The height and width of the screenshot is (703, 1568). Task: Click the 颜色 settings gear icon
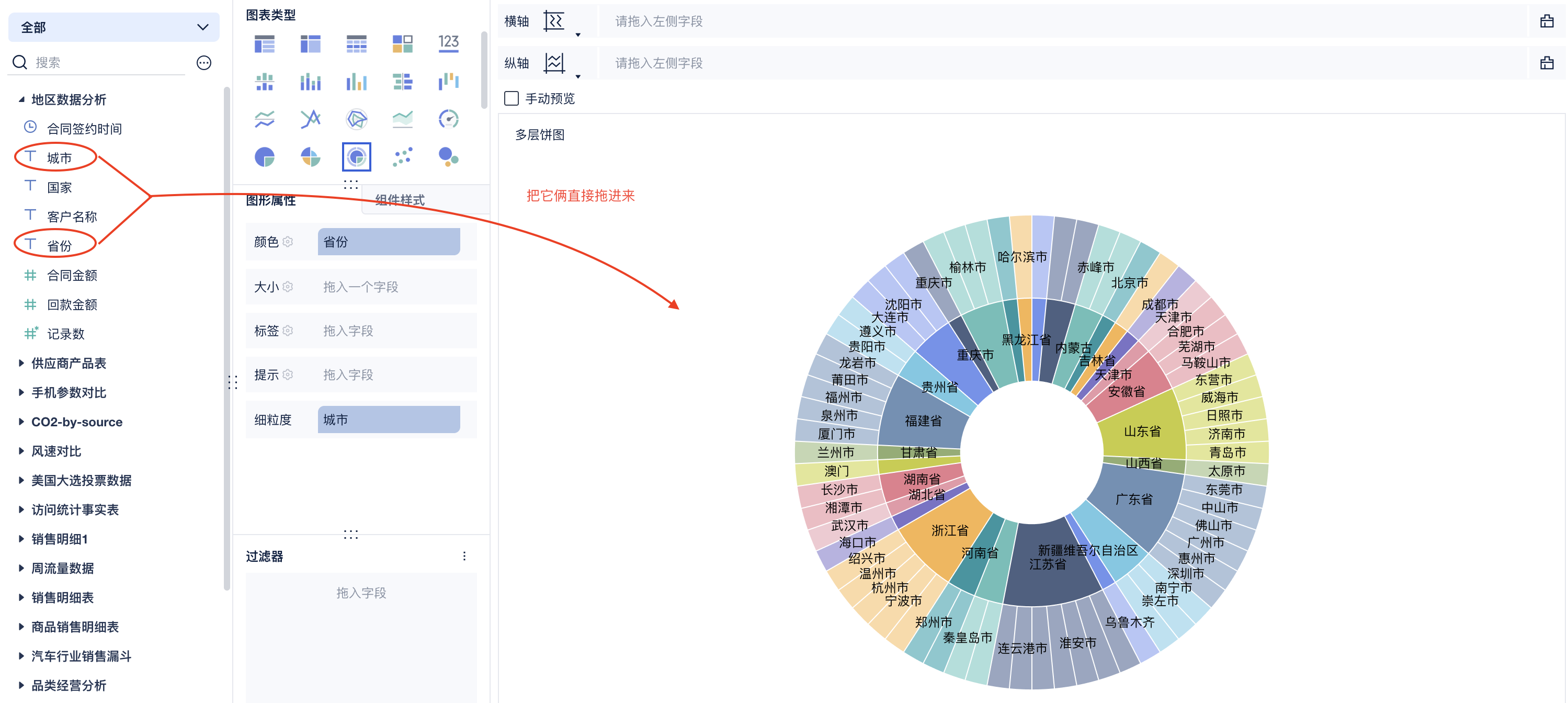(288, 242)
